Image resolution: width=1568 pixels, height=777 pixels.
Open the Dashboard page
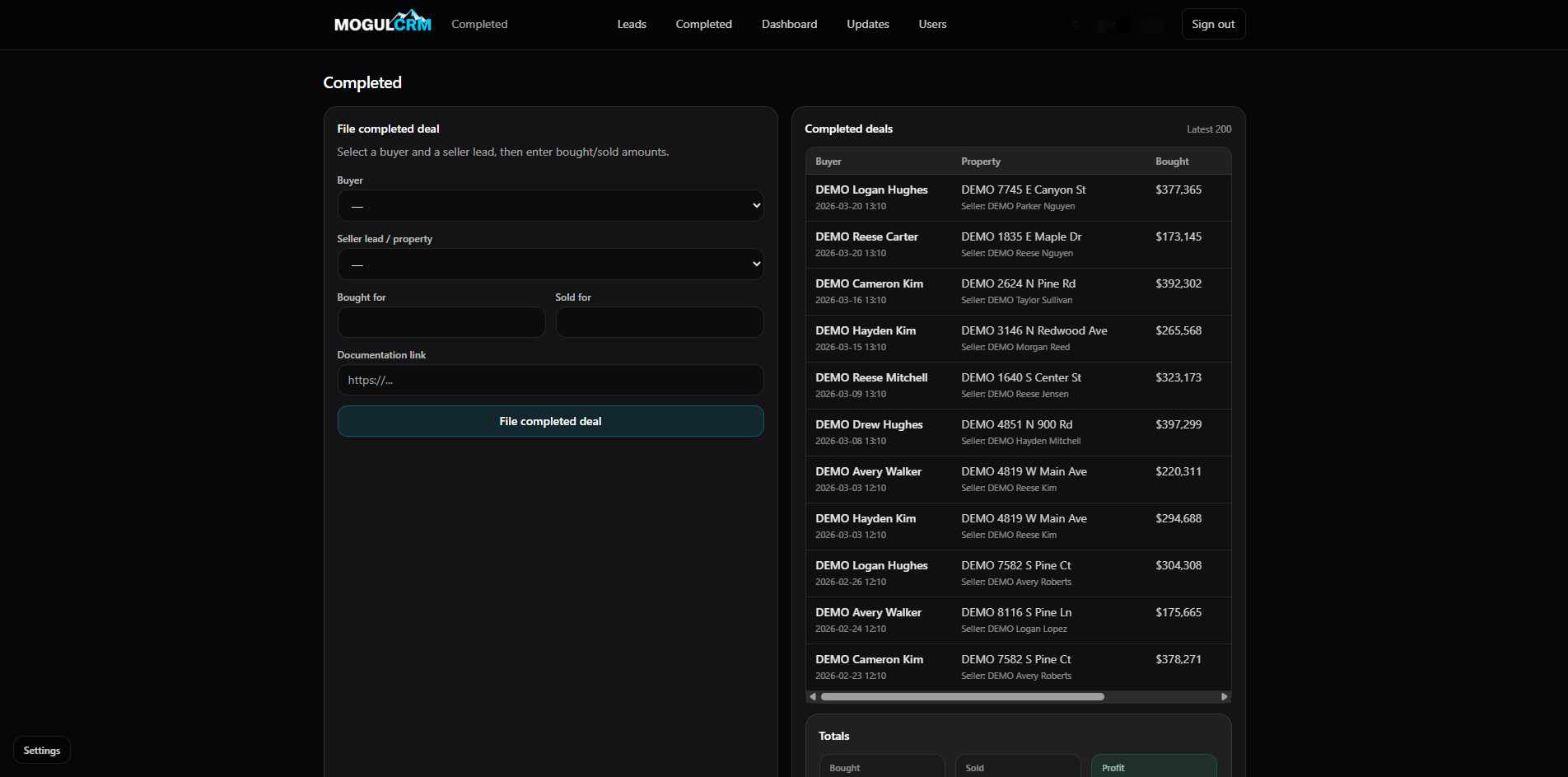(x=788, y=24)
